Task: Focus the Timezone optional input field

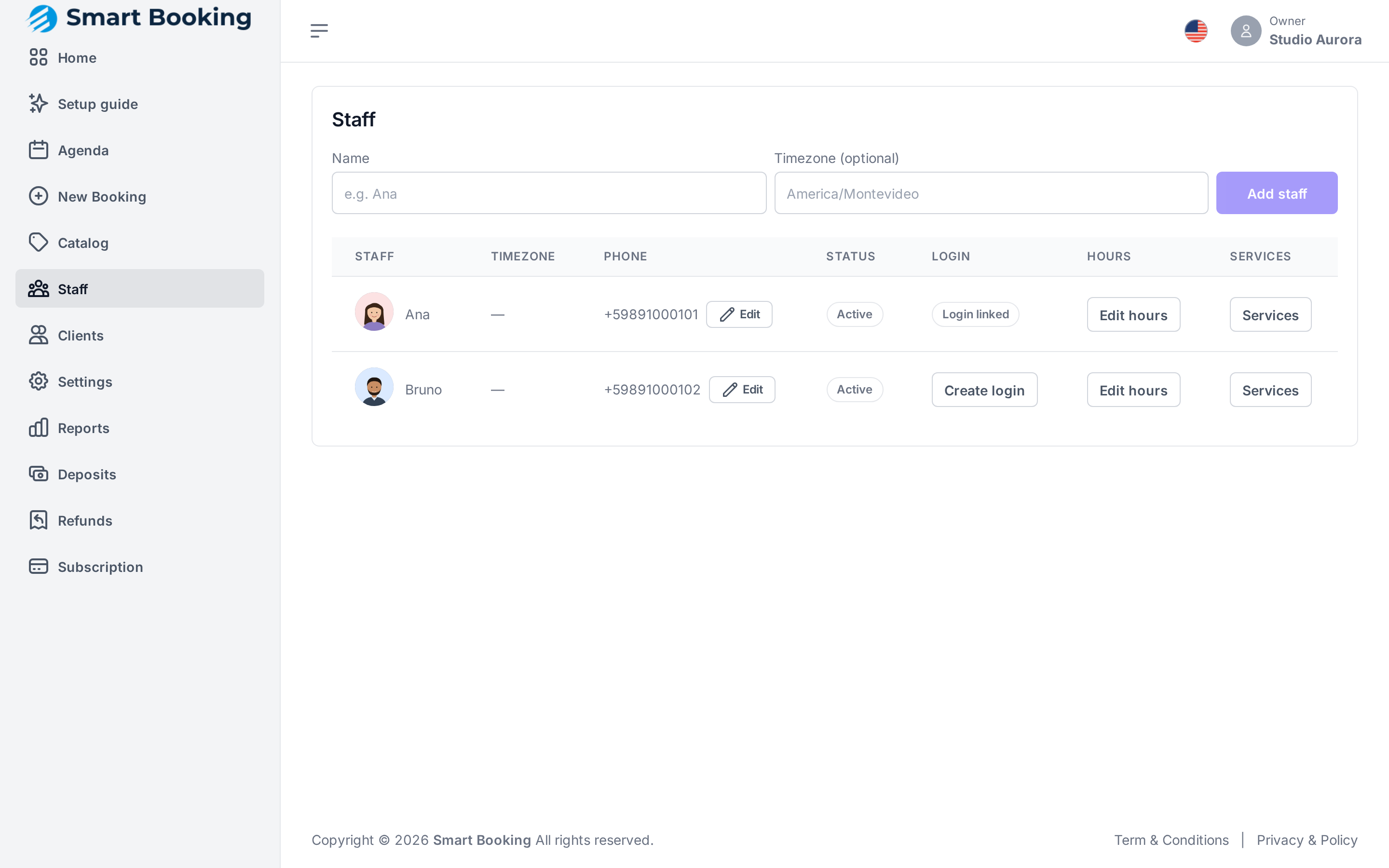Action: tap(991, 193)
